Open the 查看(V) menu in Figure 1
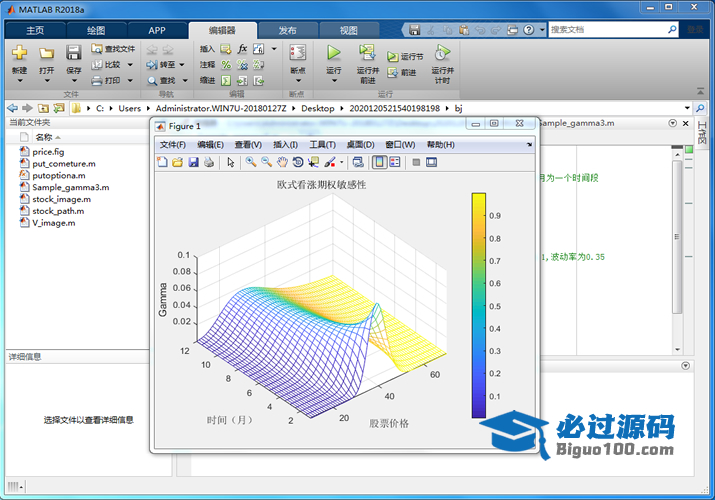 248,145
